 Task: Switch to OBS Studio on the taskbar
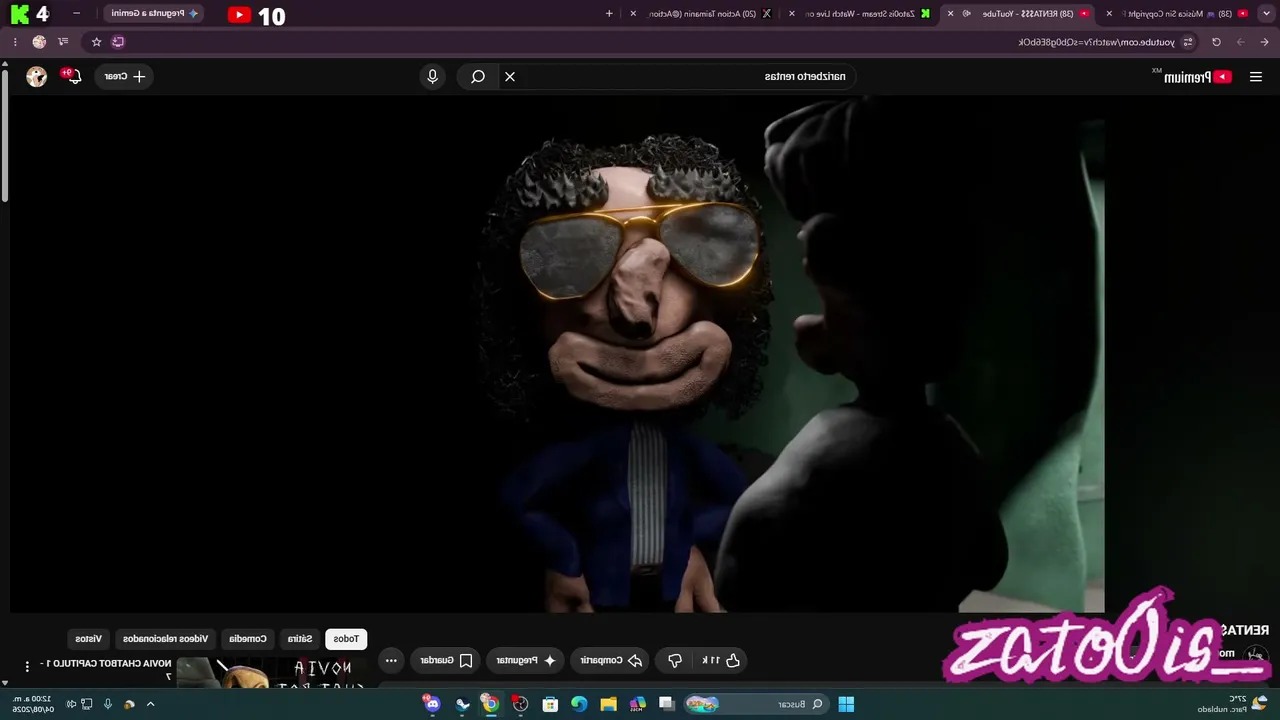520,704
